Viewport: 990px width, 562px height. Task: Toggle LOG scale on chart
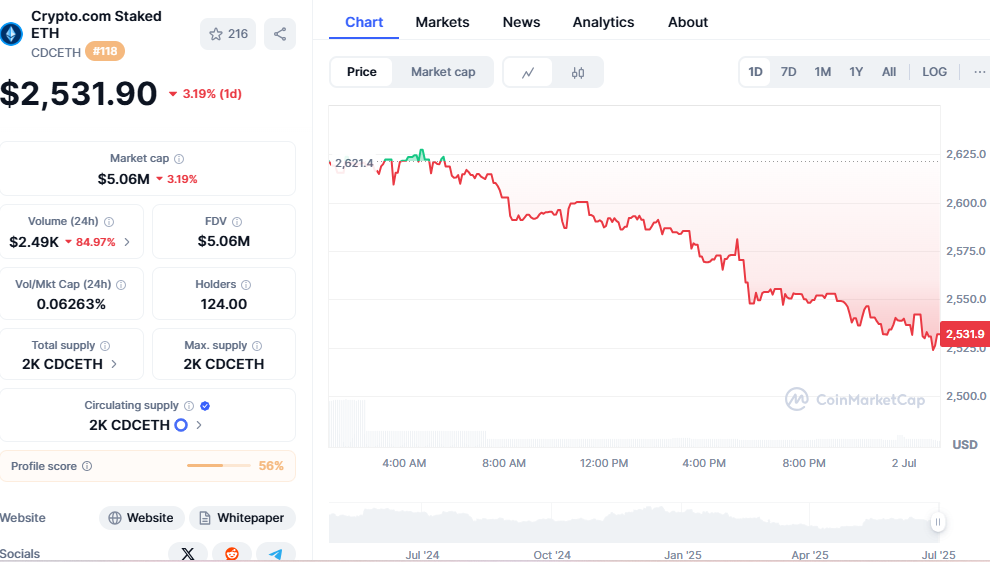tap(934, 72)
